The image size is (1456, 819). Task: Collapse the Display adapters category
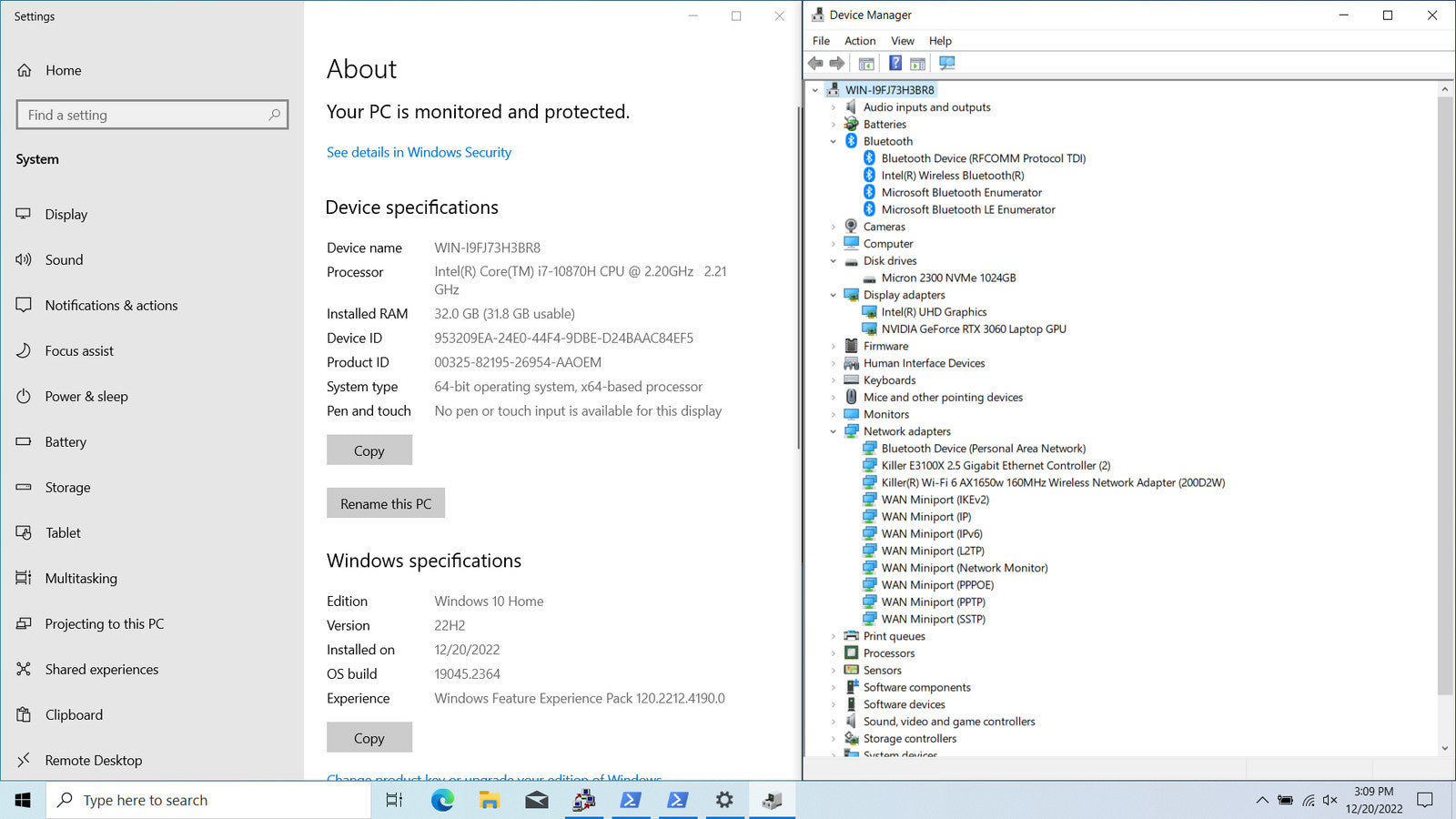833,295
